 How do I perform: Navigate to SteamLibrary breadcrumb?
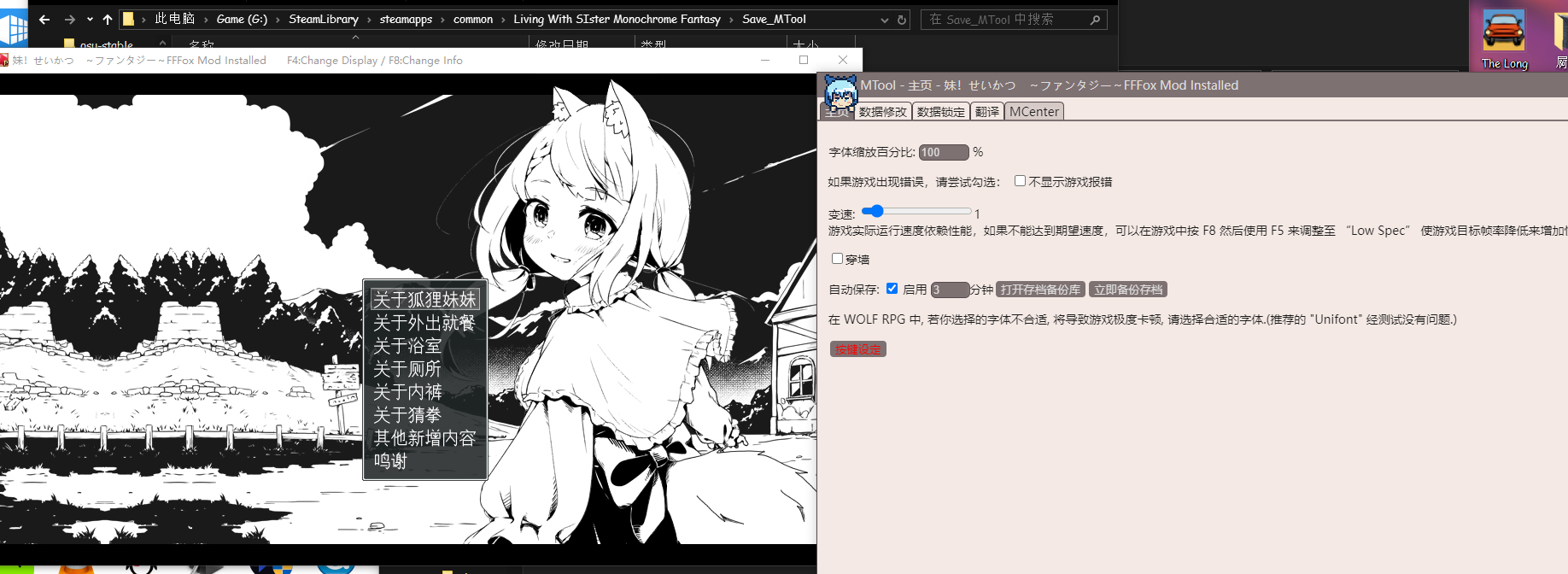(324, 19)
